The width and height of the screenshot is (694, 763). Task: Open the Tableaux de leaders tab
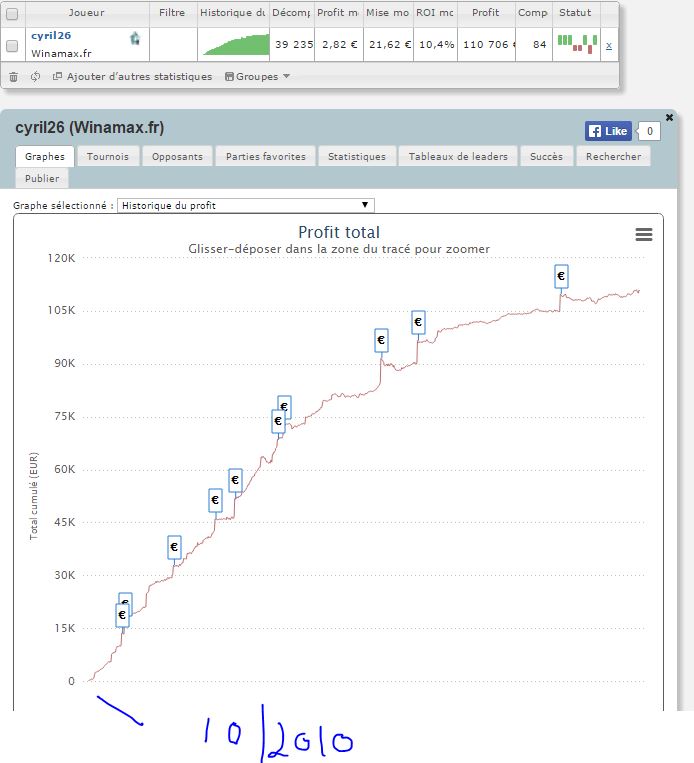[x=458, y=156]
